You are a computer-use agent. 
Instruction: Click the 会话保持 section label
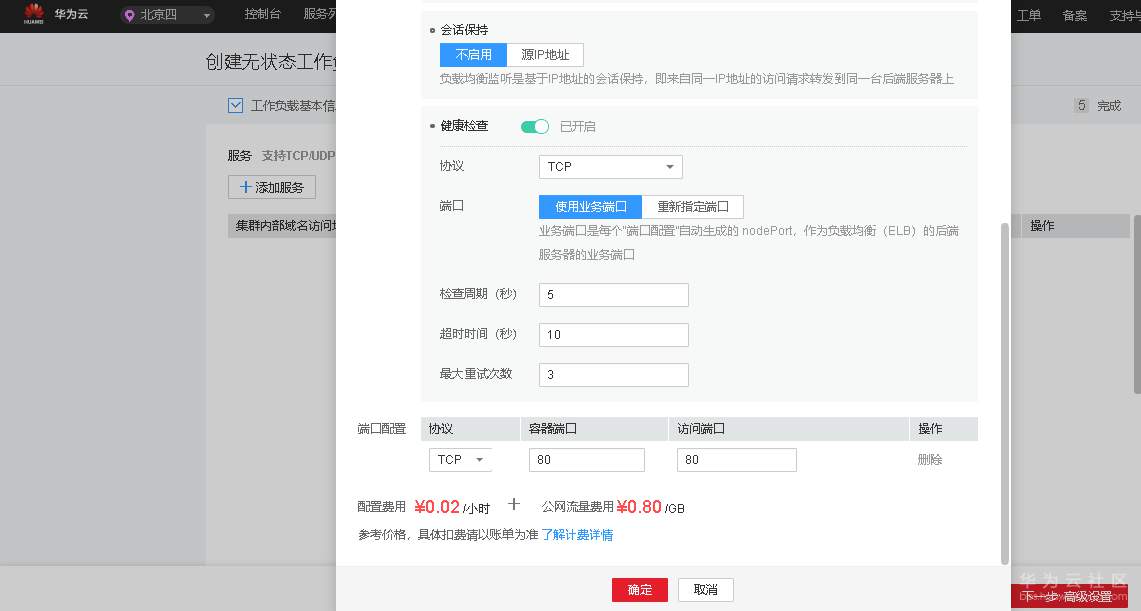point(464,30)
